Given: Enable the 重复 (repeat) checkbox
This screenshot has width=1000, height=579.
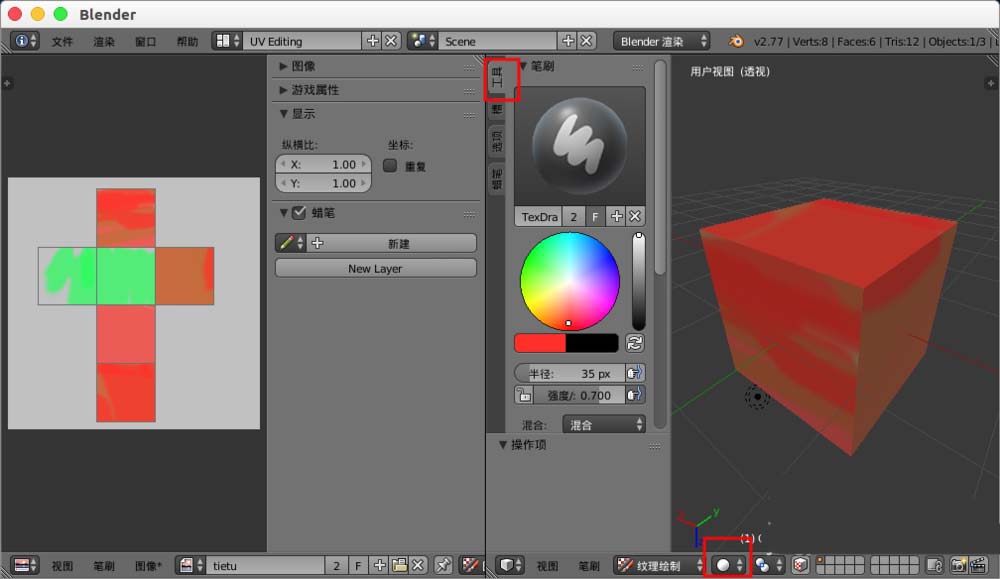Looking at the screenshot, I should tap(389, 166).
